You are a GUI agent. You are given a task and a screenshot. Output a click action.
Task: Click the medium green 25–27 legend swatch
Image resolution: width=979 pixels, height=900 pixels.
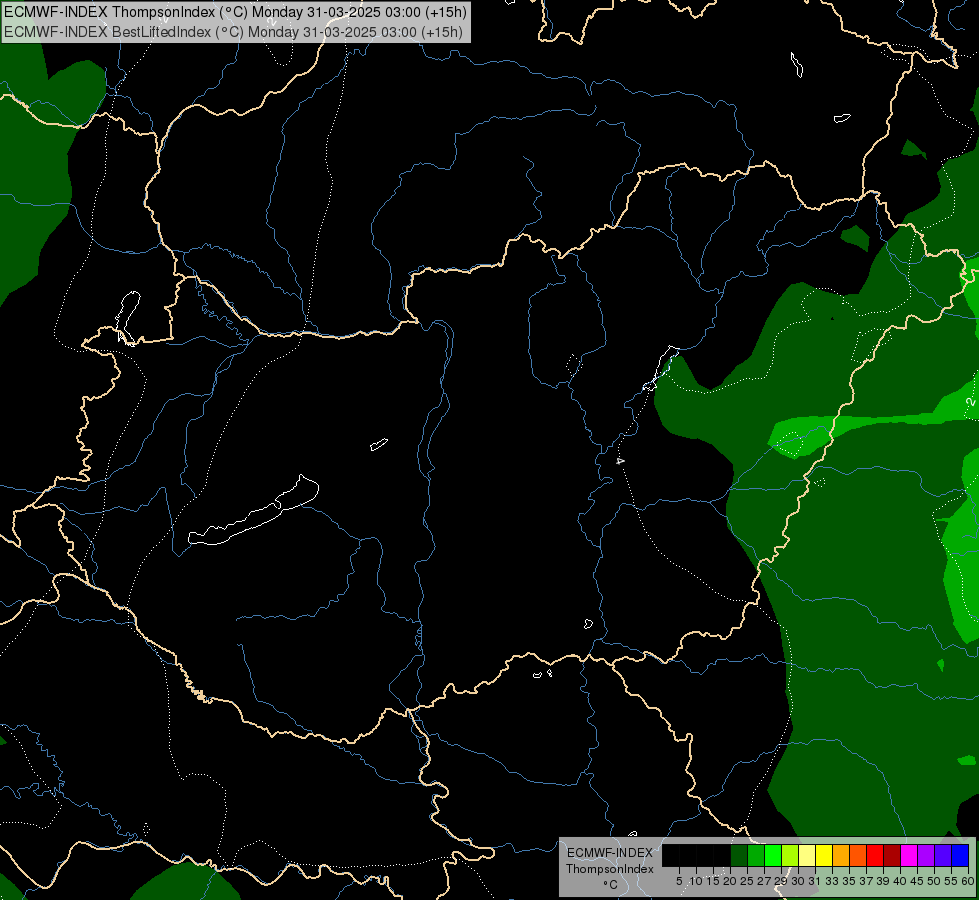(755, 855)
